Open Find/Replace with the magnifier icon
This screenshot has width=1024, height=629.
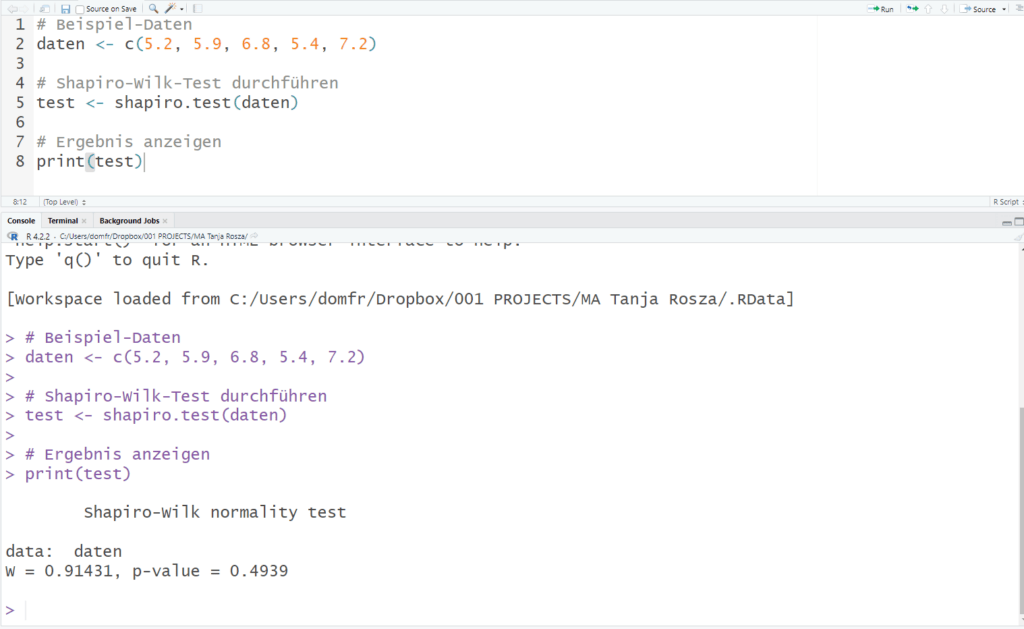point(153,9)
